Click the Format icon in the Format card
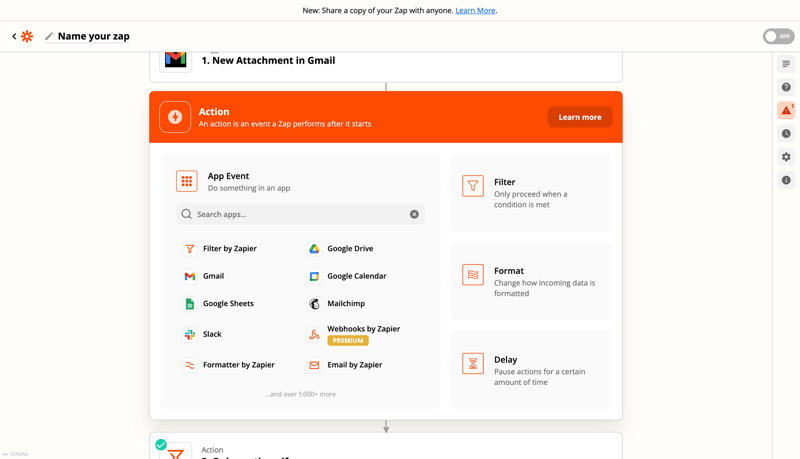This screenshot has width=800, height=459. (x=473, y=274)
